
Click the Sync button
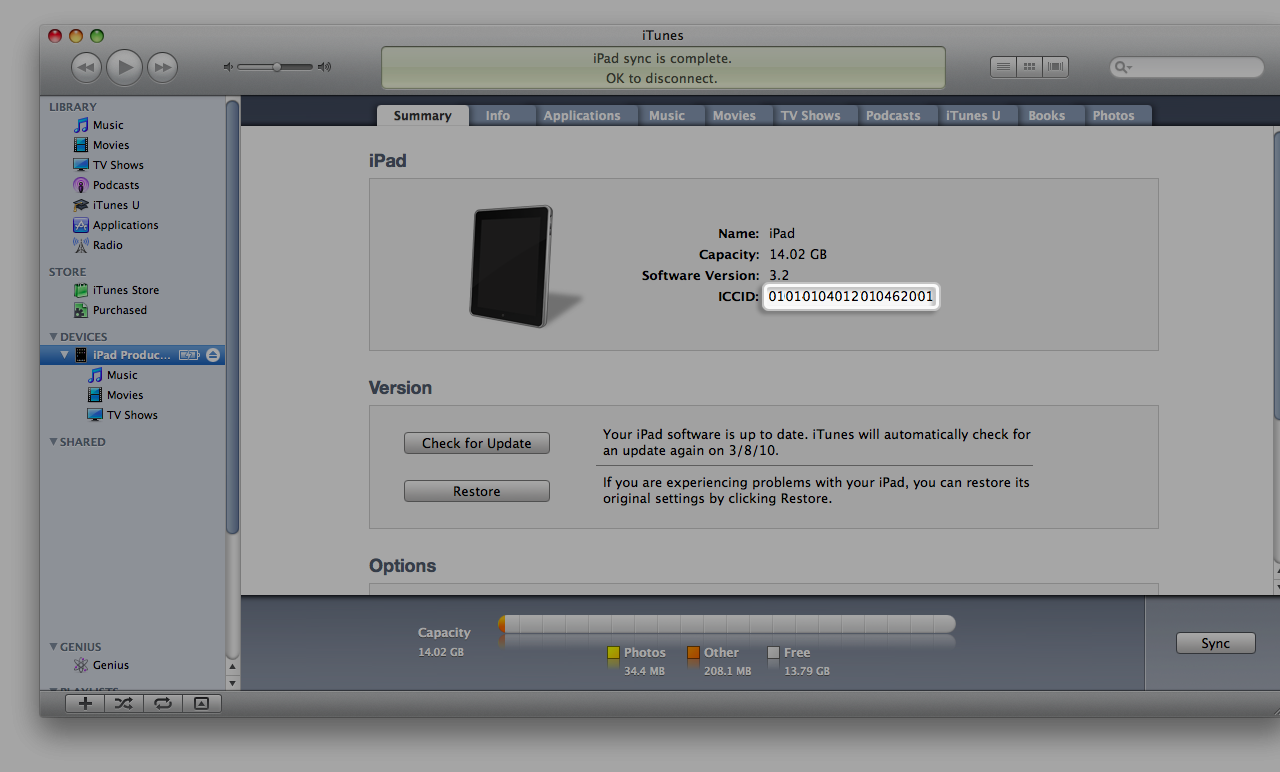click(x=1216, y=643)
